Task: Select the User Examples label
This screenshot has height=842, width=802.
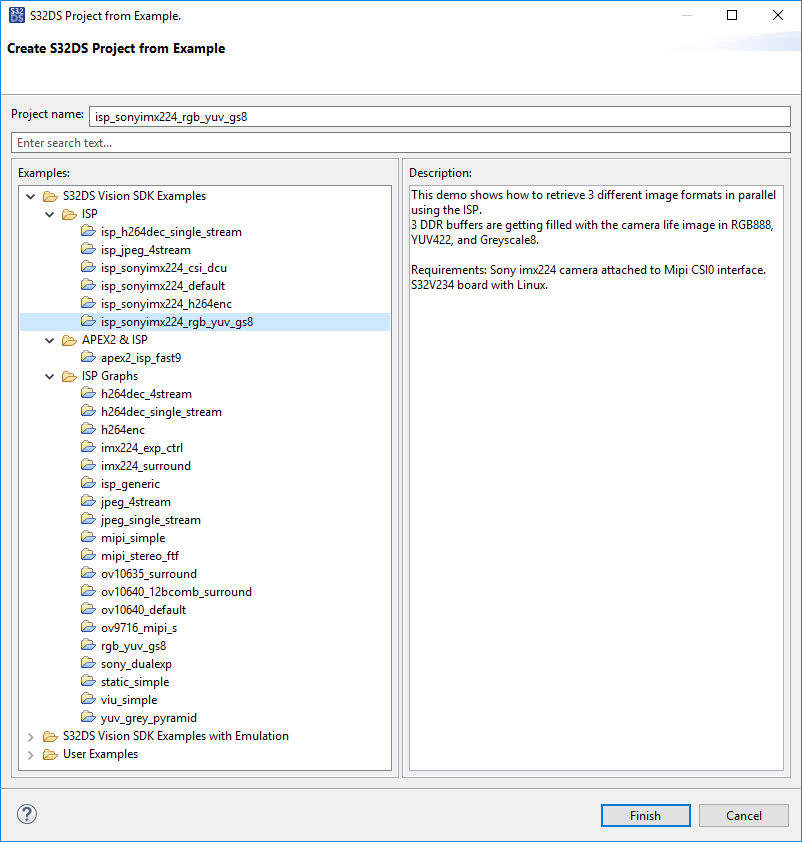Action: 100,754
